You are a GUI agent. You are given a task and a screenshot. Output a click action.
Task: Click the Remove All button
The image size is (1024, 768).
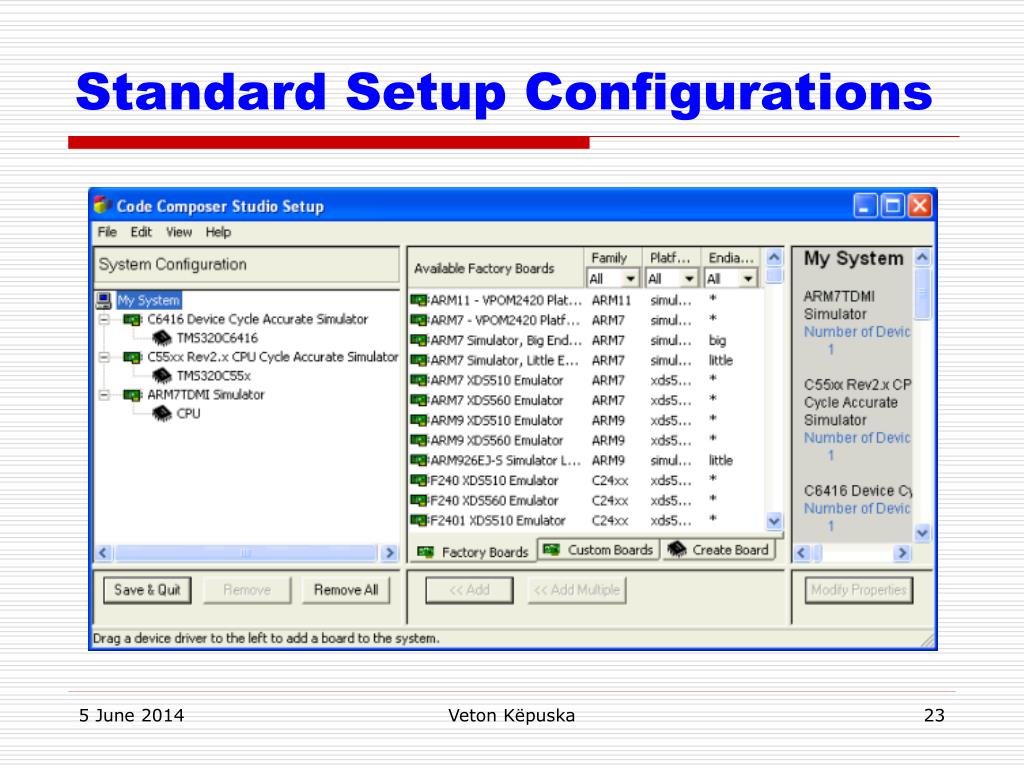click(x=345, y=590)
